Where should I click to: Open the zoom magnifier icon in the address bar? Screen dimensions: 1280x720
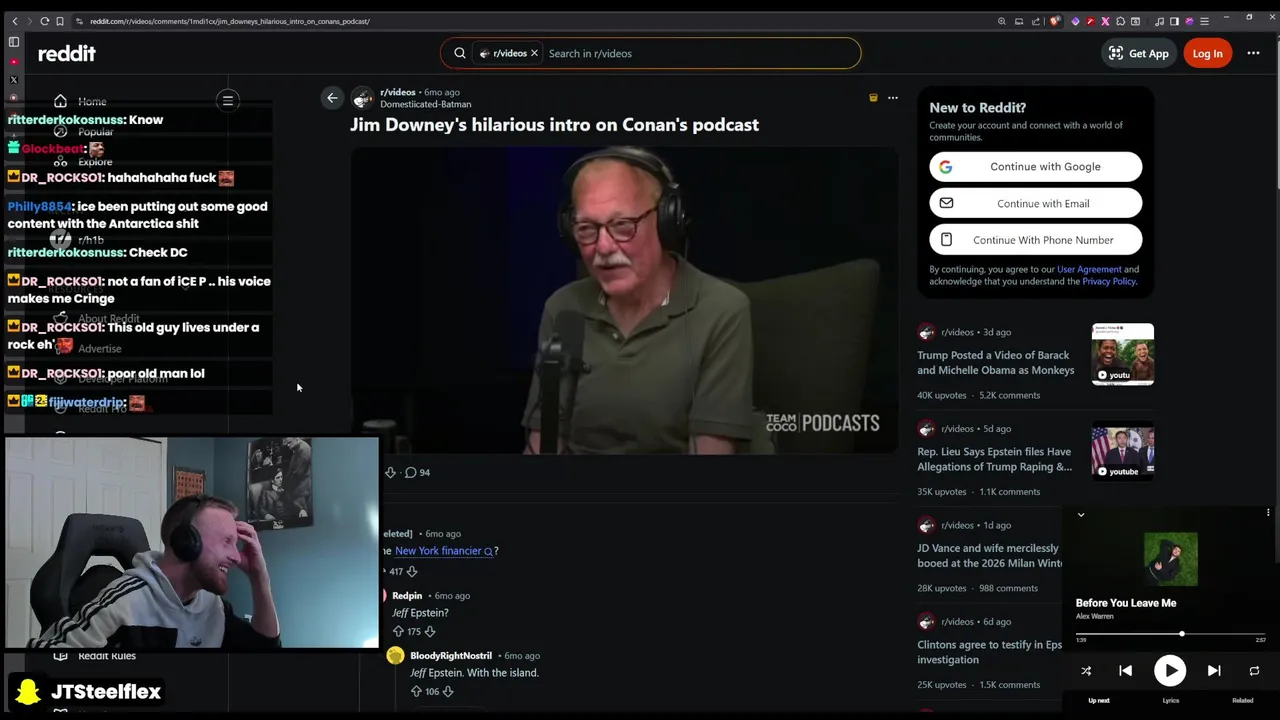(1001, 21)
